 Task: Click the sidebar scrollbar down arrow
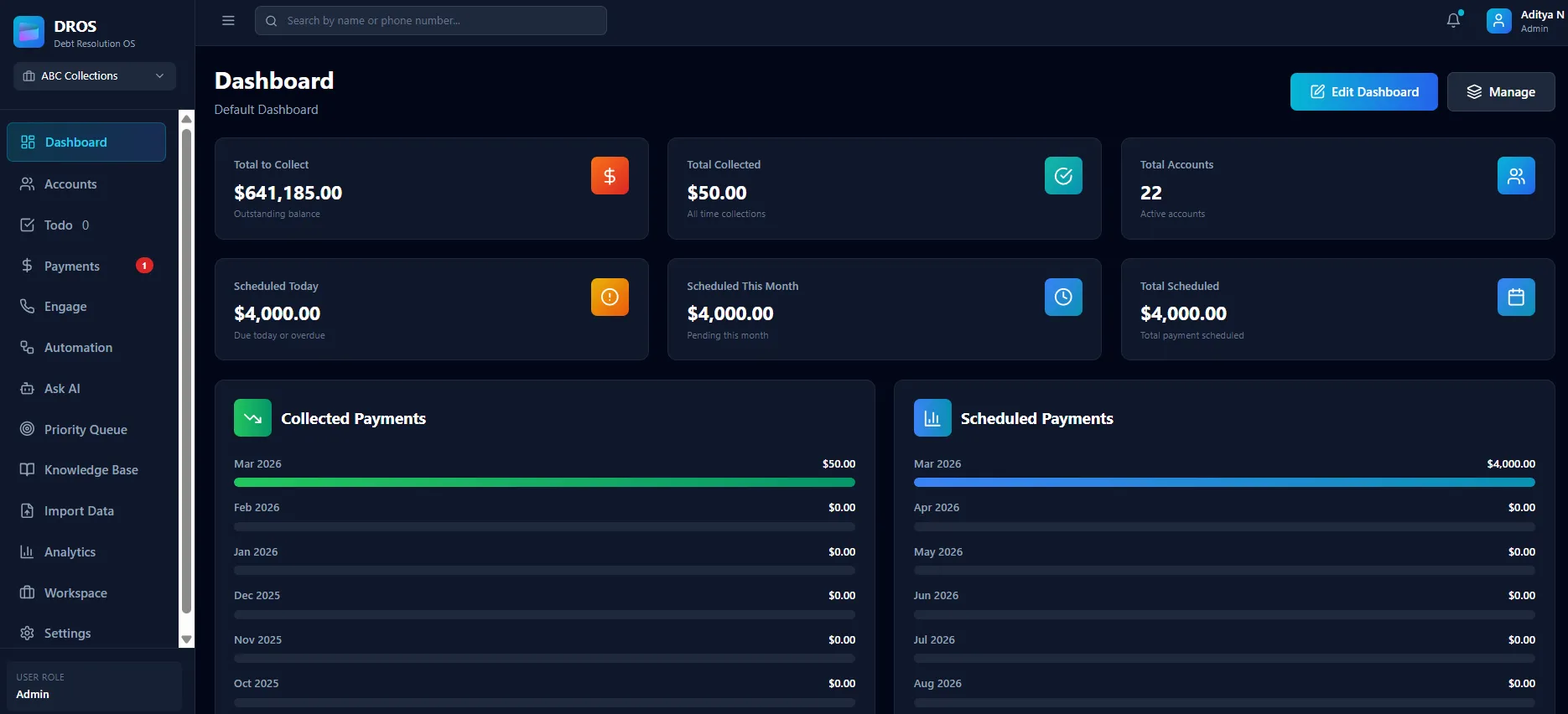coord(187,639)
